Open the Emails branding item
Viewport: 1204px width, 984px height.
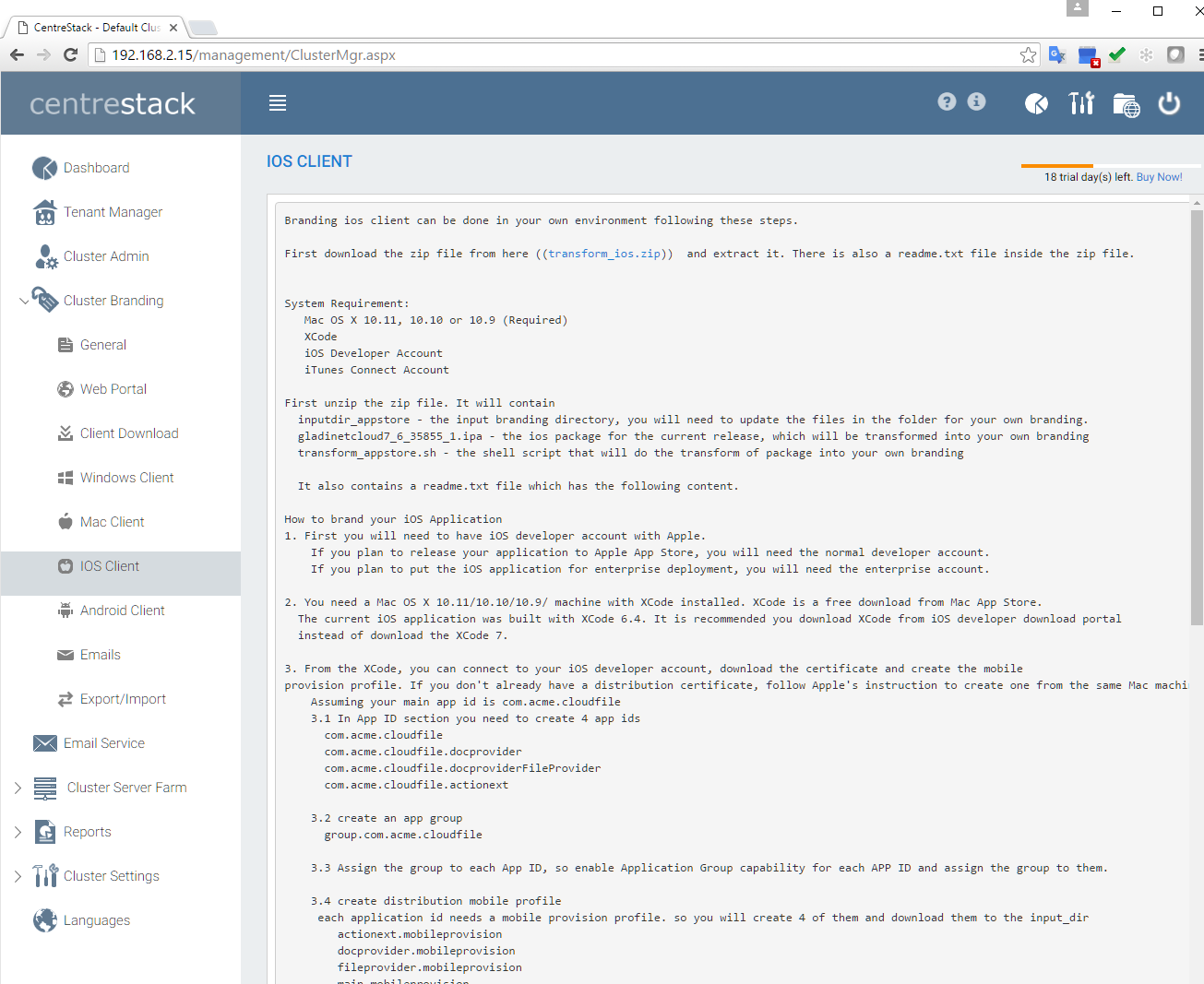pyautogui.click(x=100, y=655)
